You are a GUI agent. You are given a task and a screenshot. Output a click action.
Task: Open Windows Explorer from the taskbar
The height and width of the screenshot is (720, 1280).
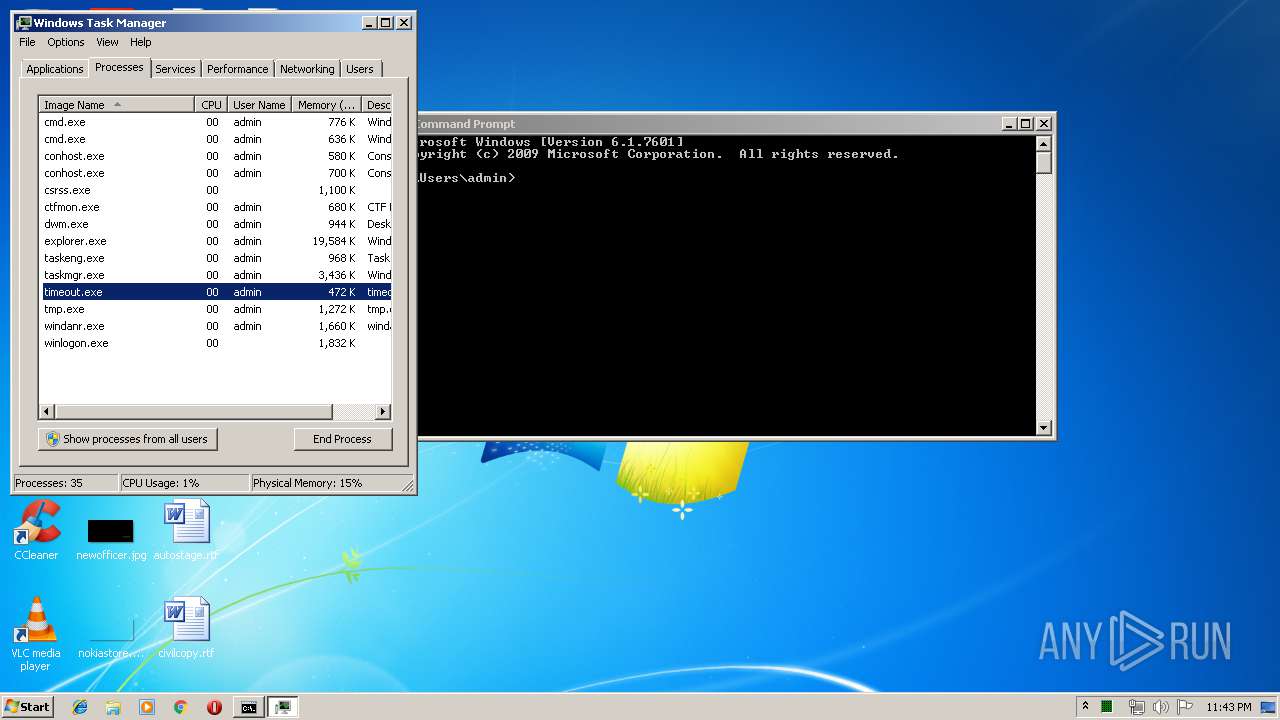(113, 707)
